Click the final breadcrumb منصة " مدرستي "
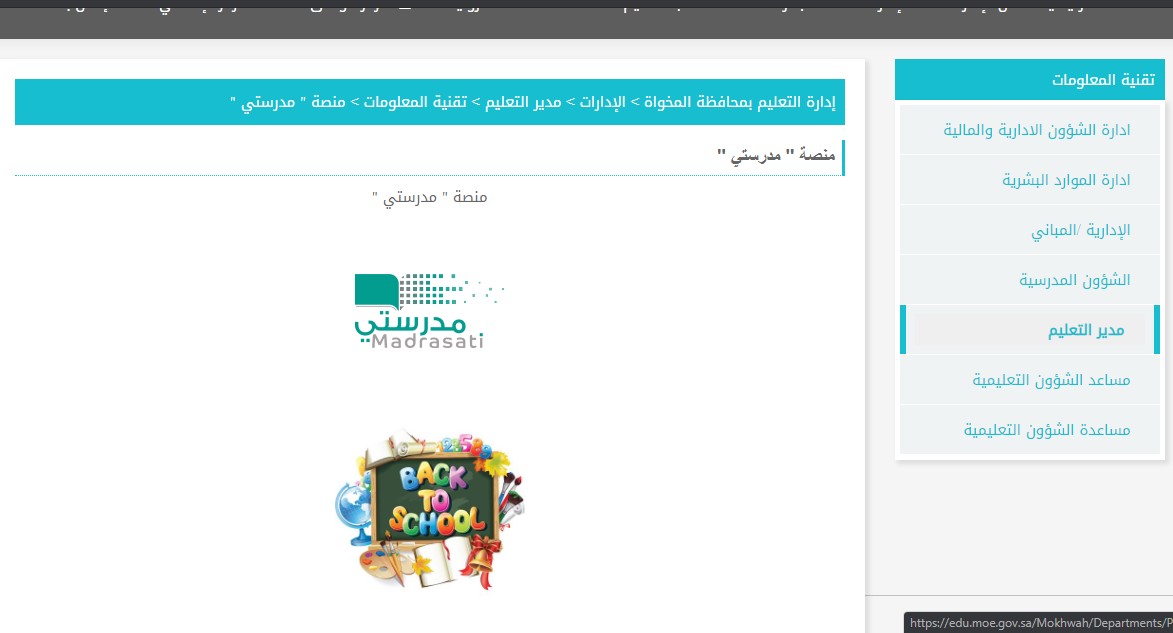 click(x=288, y=102)
